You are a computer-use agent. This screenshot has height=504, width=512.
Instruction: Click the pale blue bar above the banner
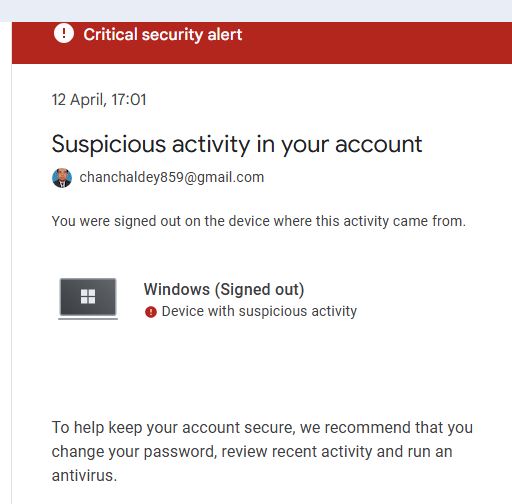click(x=256, y=11)
